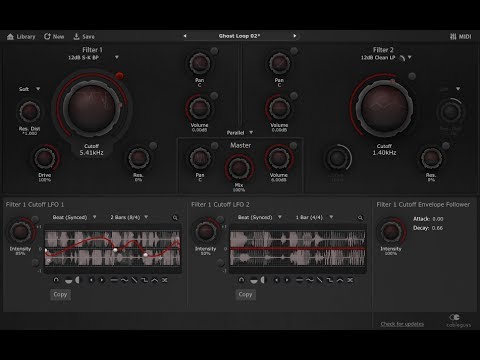Screen dimensions: 480x360
Task: Click the link icon beside Filter 2 type
Action: 402,58
